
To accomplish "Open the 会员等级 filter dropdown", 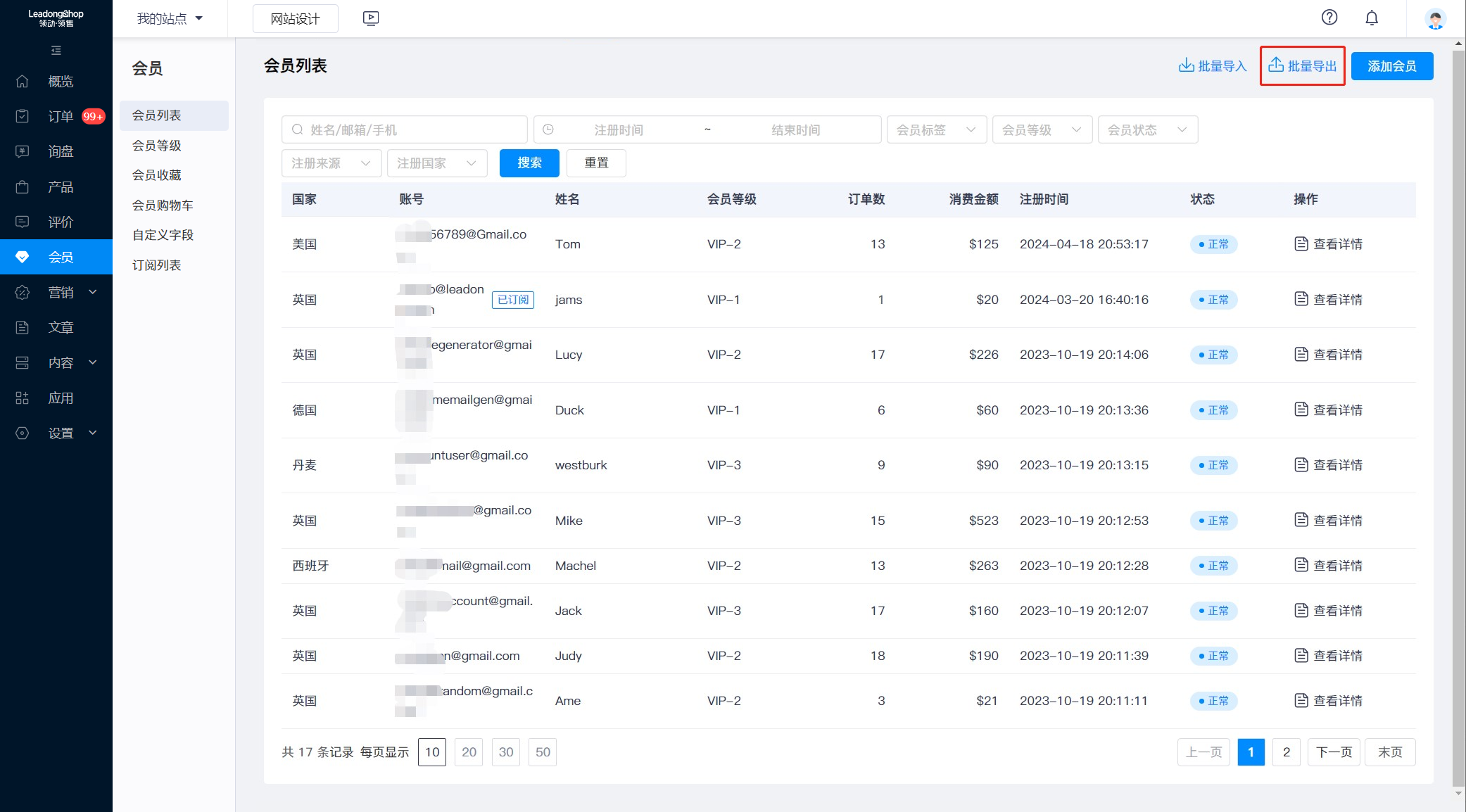I will (x=1042, y=130).
